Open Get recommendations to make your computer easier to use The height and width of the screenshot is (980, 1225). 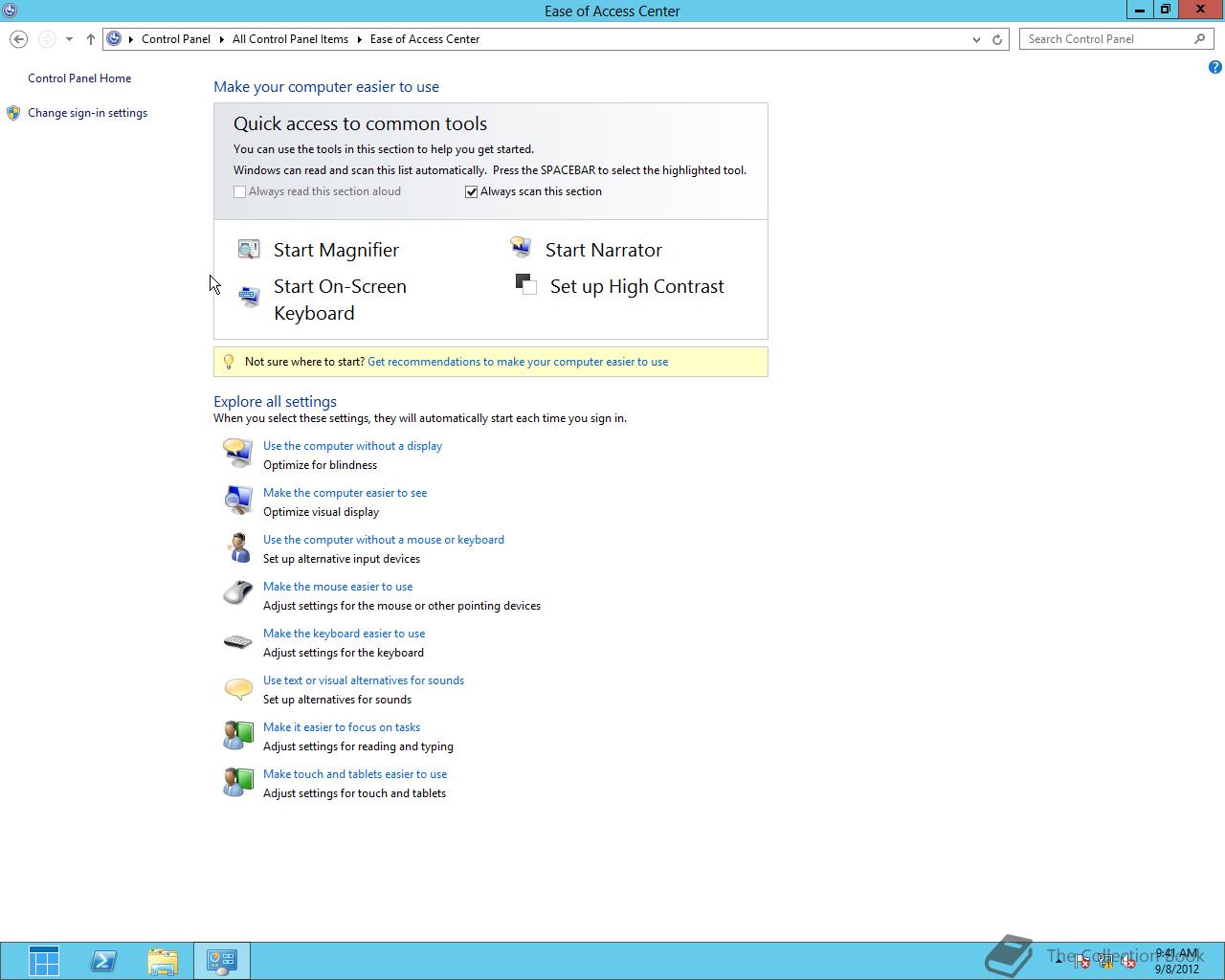[x=518, y=362]
